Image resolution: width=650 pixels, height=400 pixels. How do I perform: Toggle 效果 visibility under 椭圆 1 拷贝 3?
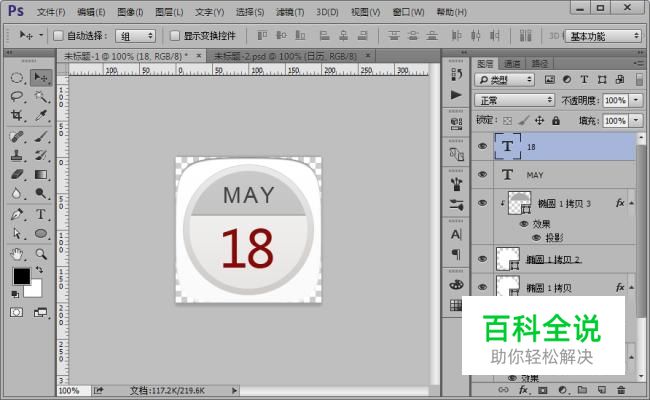tap(524, 224)
